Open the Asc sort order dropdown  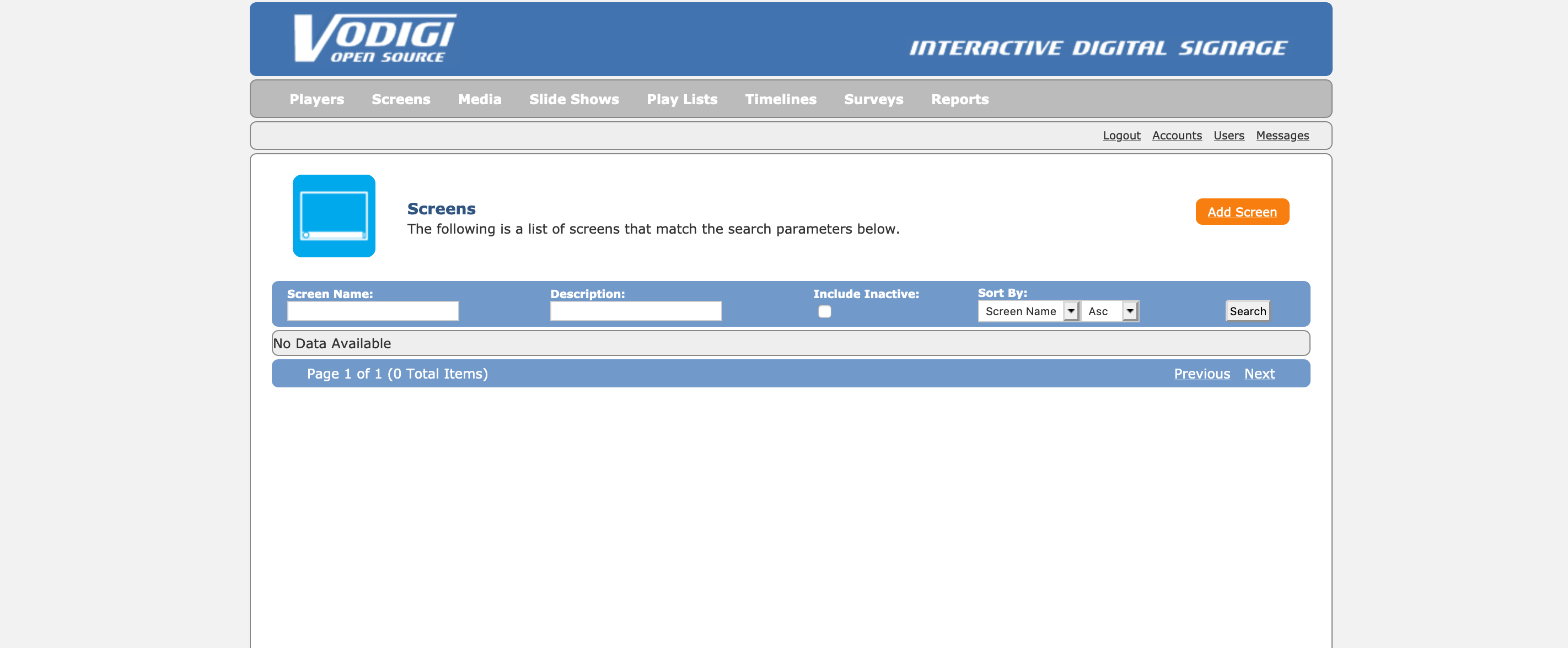pos(1110,311)
